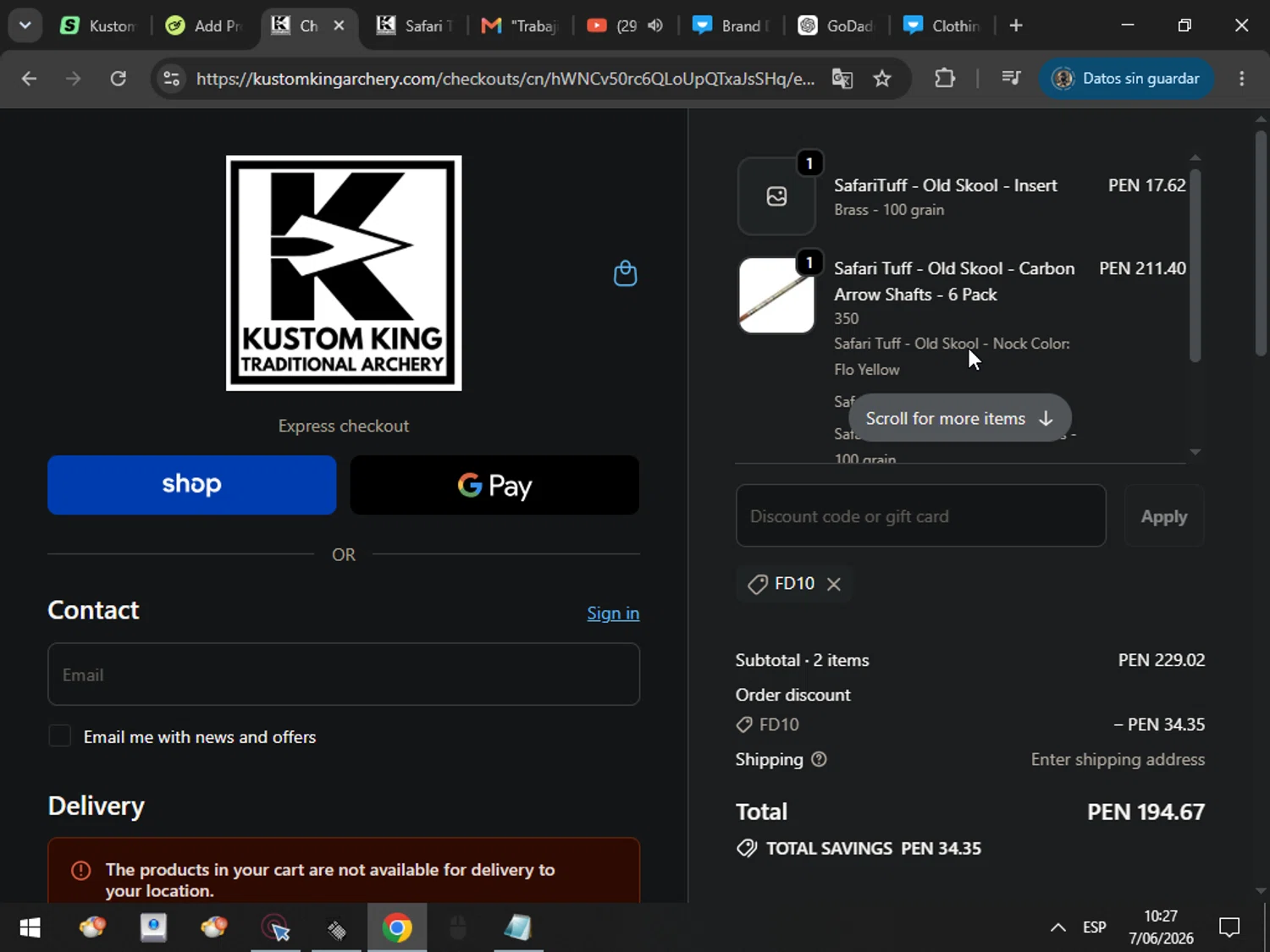1270x952 pixels.
Task: Open Chrome from the taskbar
Action: pyautogui.click(x=397, y=927)
